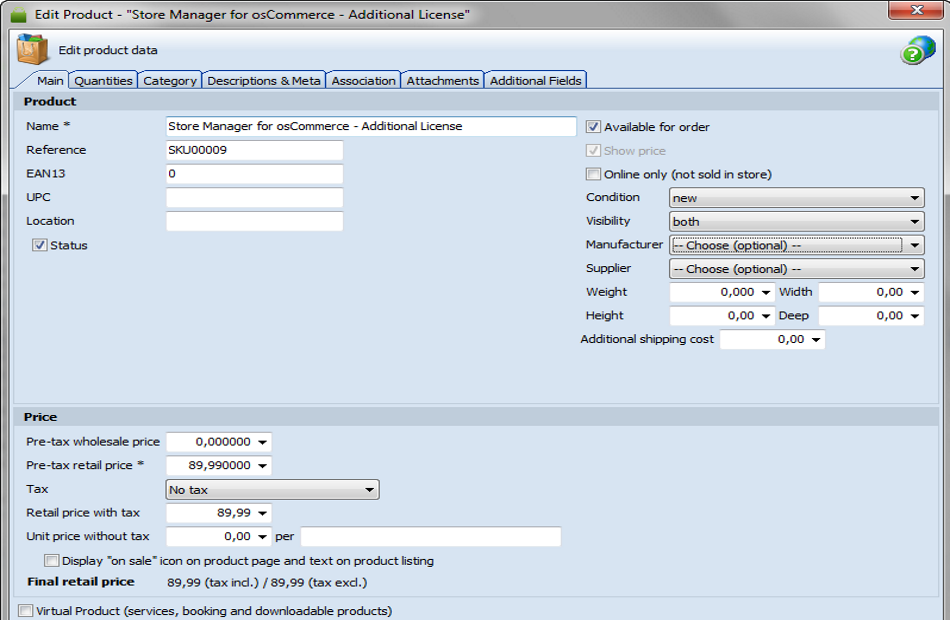Switch to the Main tab
Image resolution: width=950 pixels, height=620 pixels.
(x=50, y=81)
